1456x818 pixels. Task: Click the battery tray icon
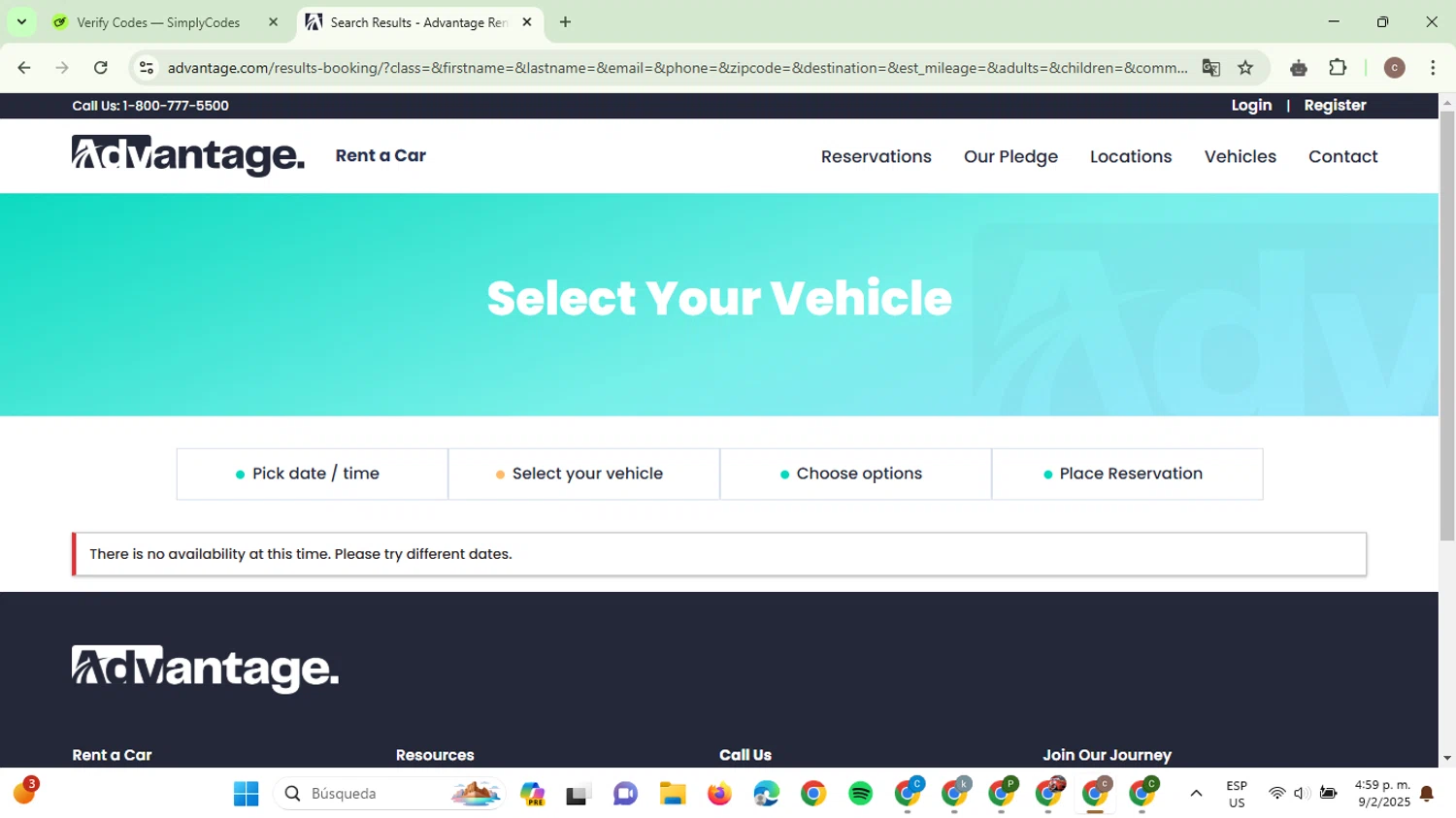tap(1329, 794)
